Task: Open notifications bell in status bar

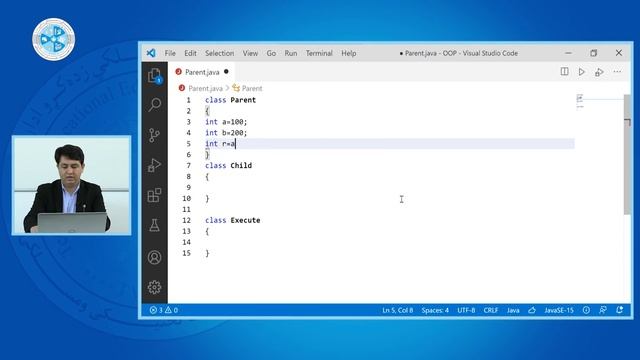Action: pos(620,310)
